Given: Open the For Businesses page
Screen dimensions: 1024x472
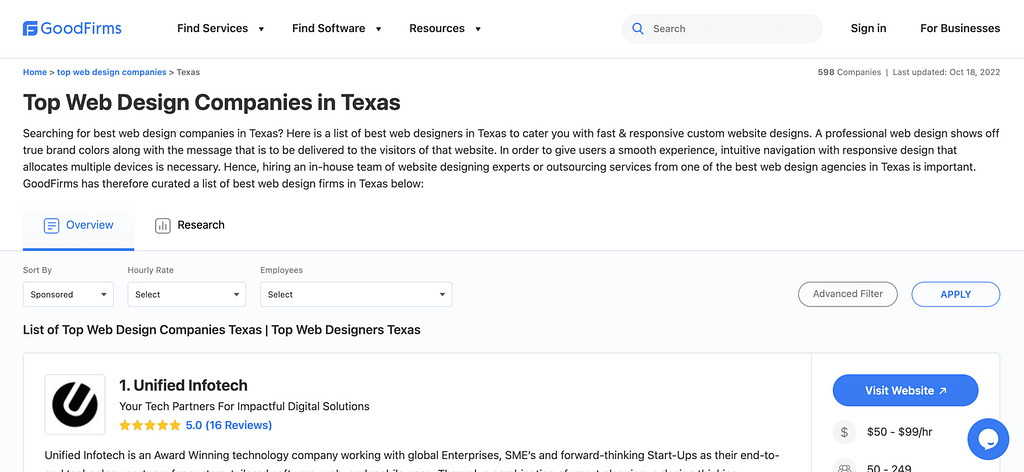Looking at the screenshot, I should pyautogui.click(x=960, y=28).
